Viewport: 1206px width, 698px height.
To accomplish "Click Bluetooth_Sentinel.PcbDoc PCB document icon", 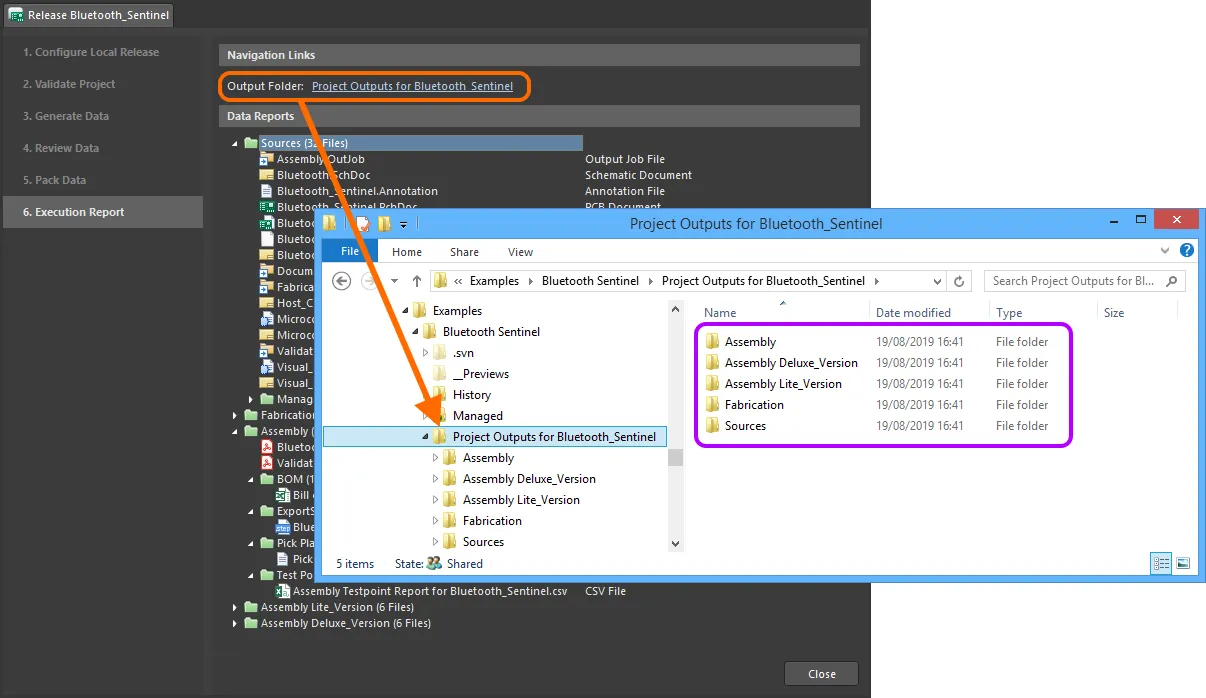I will tap(267, 207).
